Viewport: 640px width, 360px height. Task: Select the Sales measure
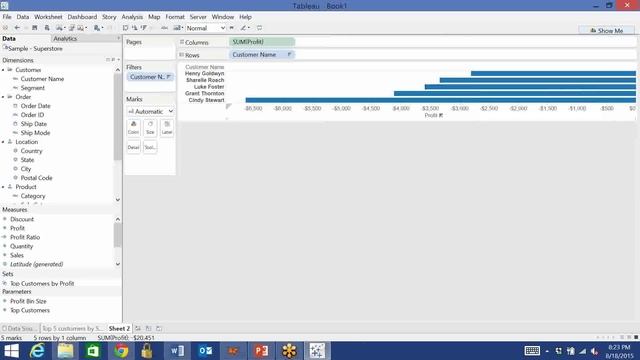coord(17,255)
